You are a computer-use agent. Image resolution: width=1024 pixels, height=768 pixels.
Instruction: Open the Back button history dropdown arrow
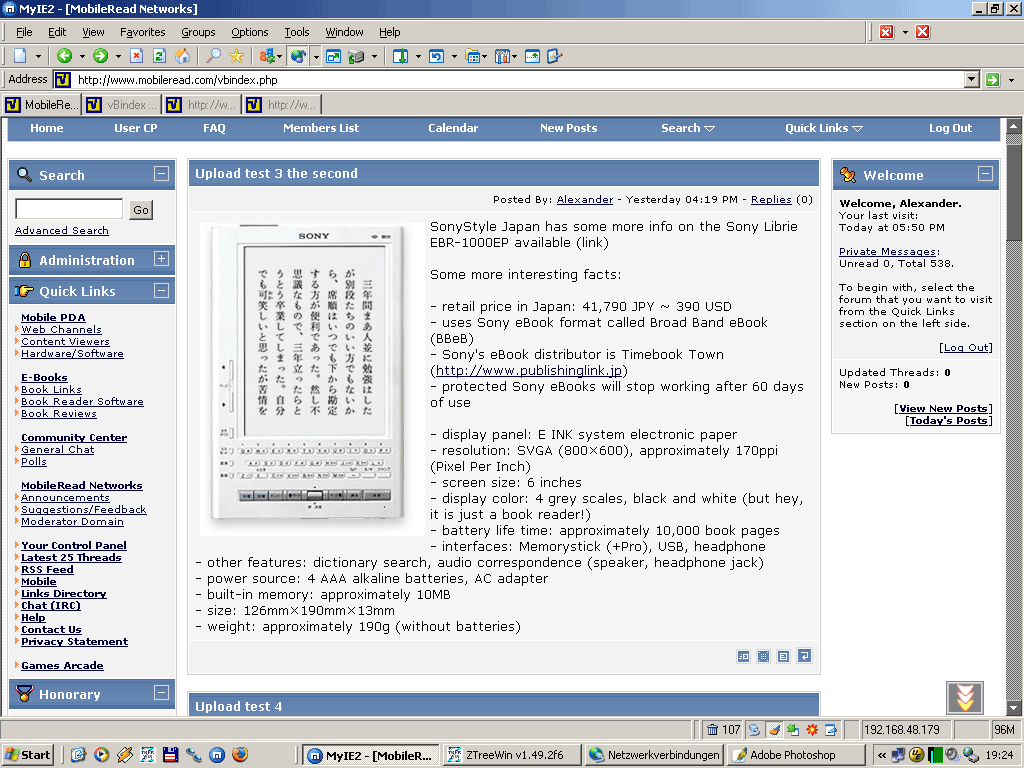click(x=82, y=57)
